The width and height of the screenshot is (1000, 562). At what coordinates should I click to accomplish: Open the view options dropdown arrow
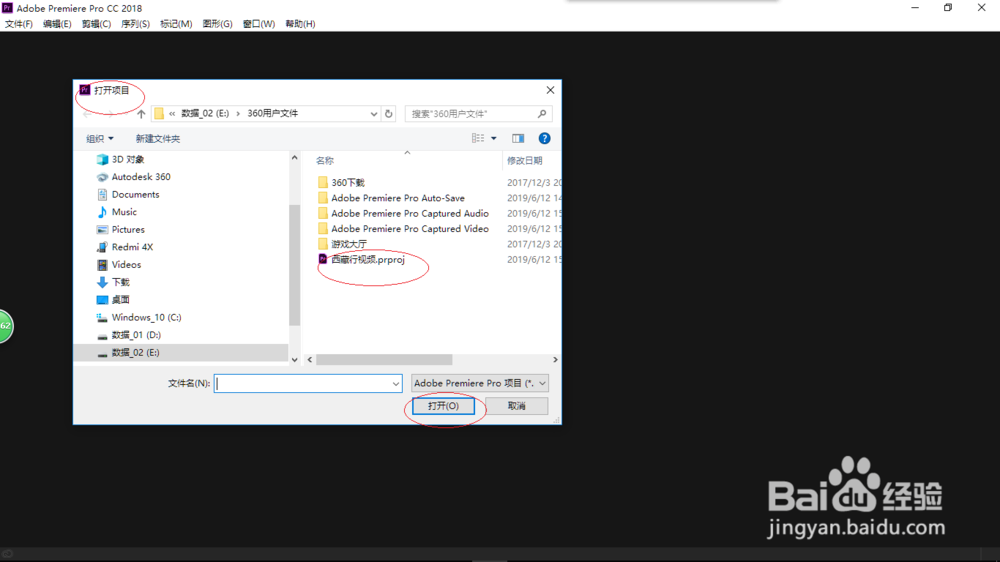pyautogui.click(x=494, y=138)
